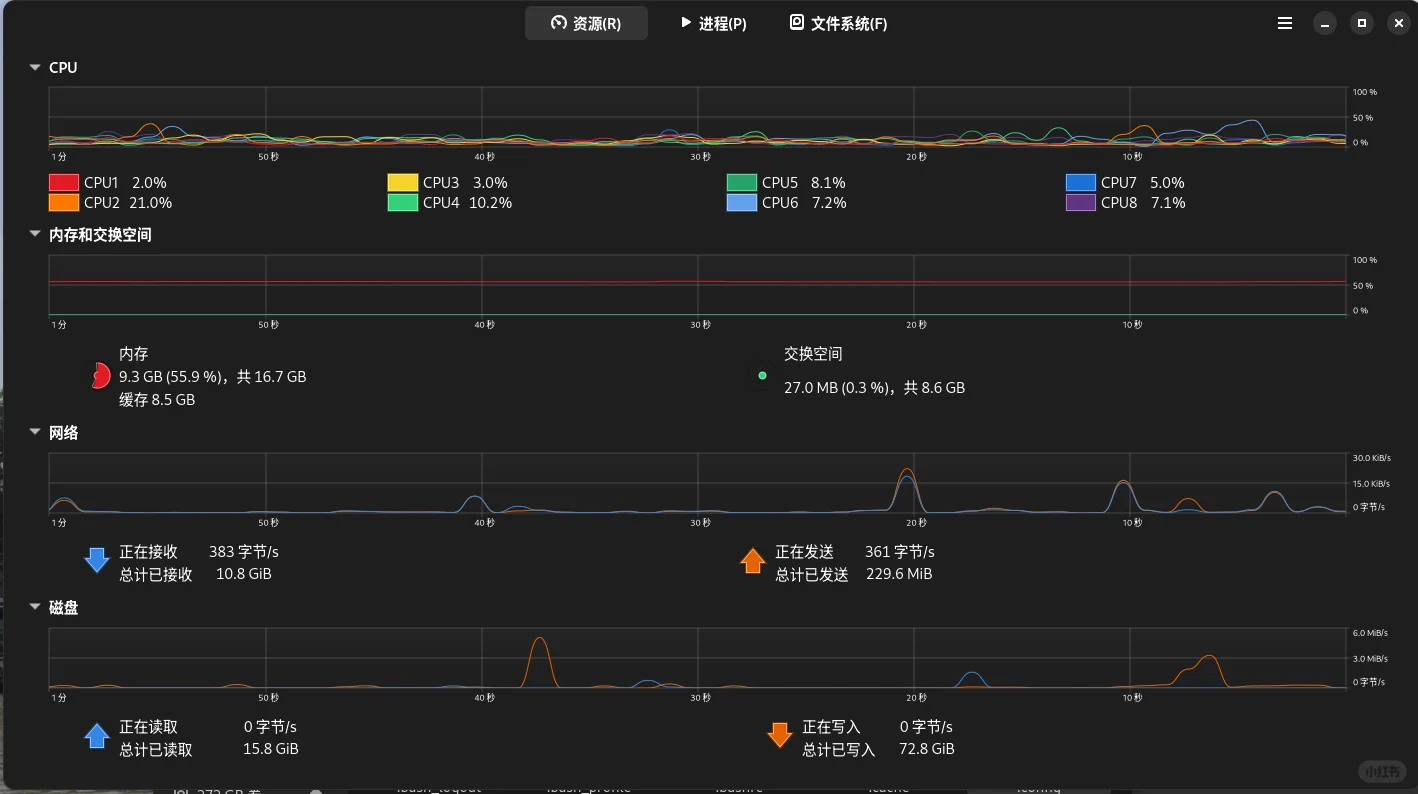Collapse the 内存和交换空间 section

[36, 234]
